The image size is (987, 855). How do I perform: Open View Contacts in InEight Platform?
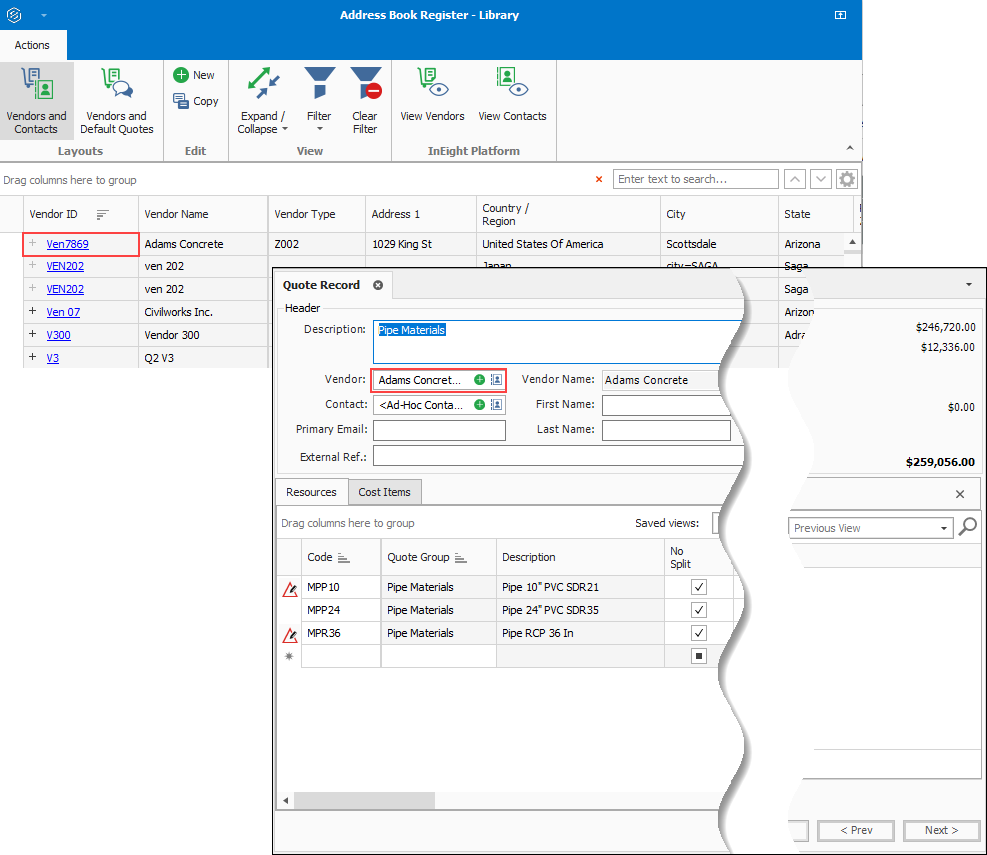click(512, 96)
